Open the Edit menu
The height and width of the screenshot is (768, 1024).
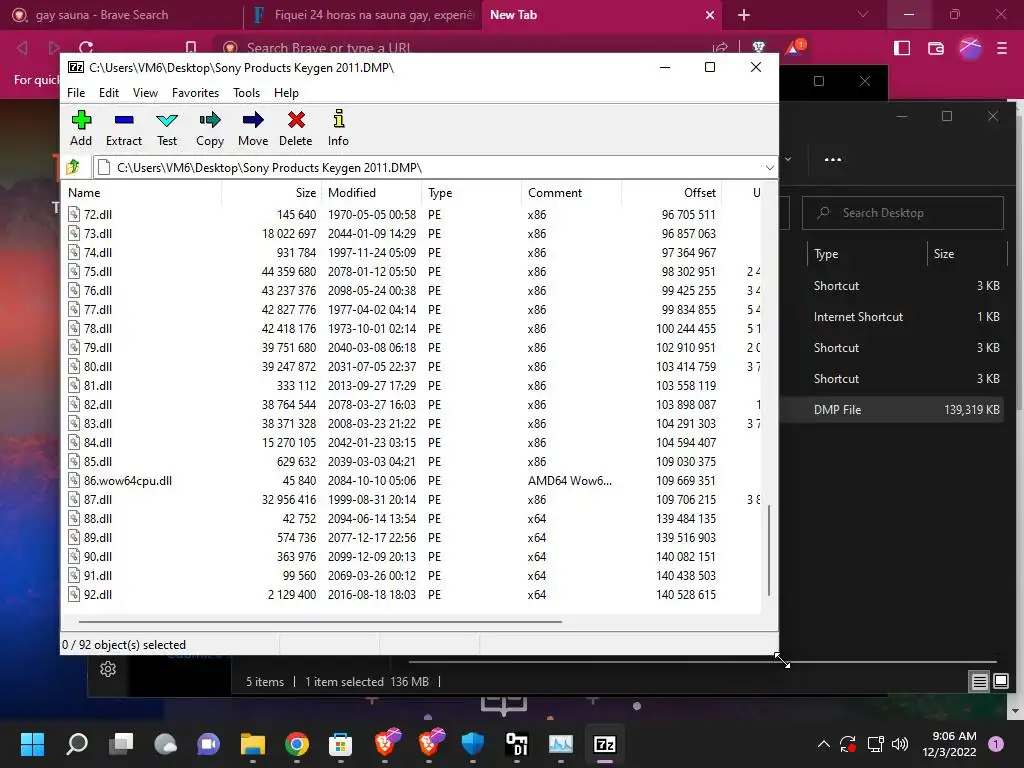coord(108,93)
